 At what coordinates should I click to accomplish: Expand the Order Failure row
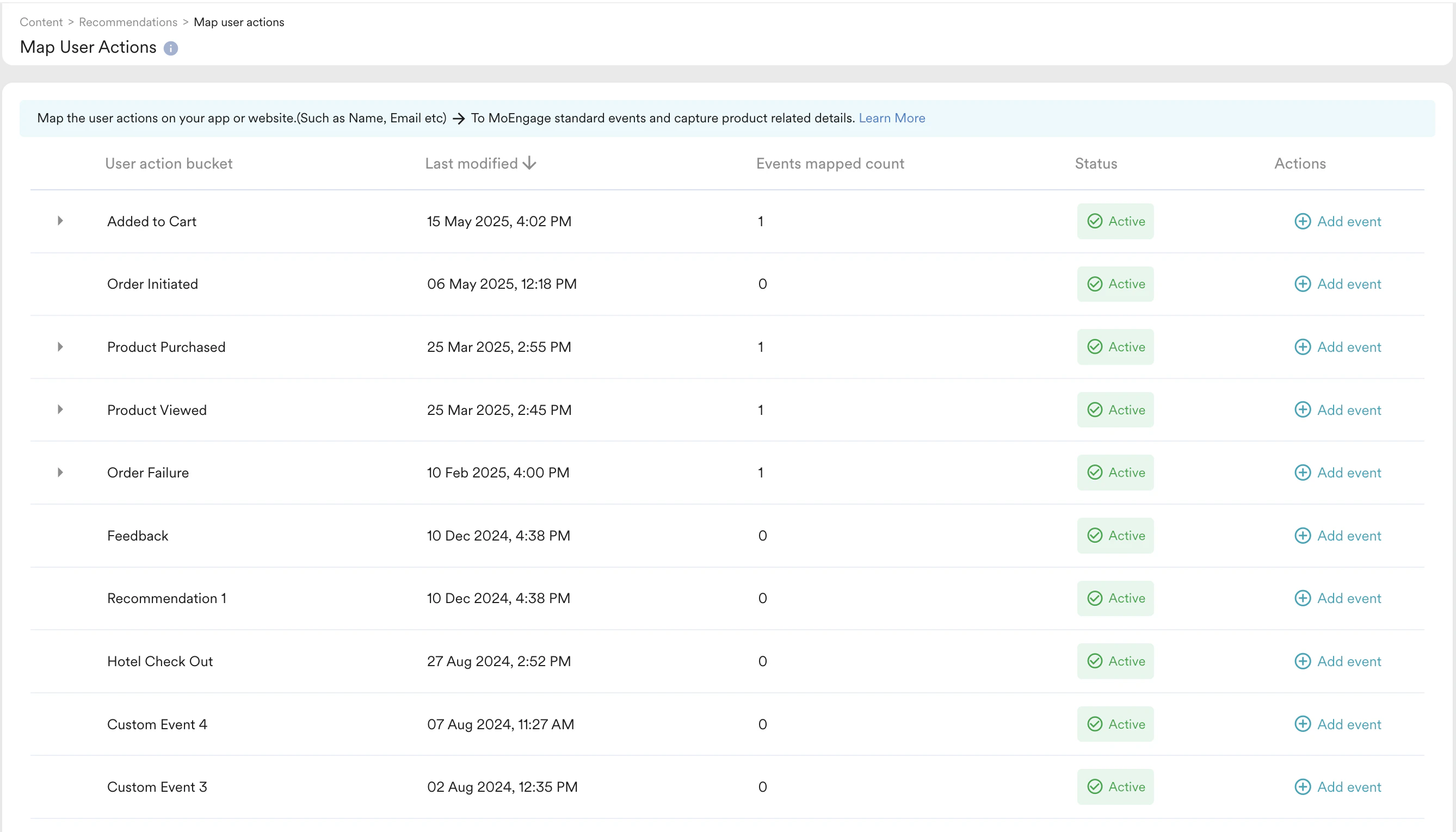click(x=60, y=473)
